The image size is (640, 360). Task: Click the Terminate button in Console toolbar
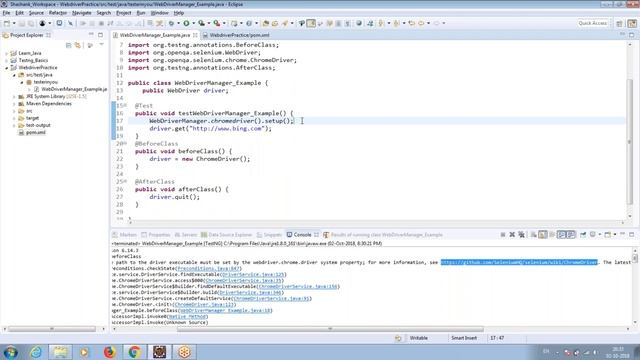503,235
